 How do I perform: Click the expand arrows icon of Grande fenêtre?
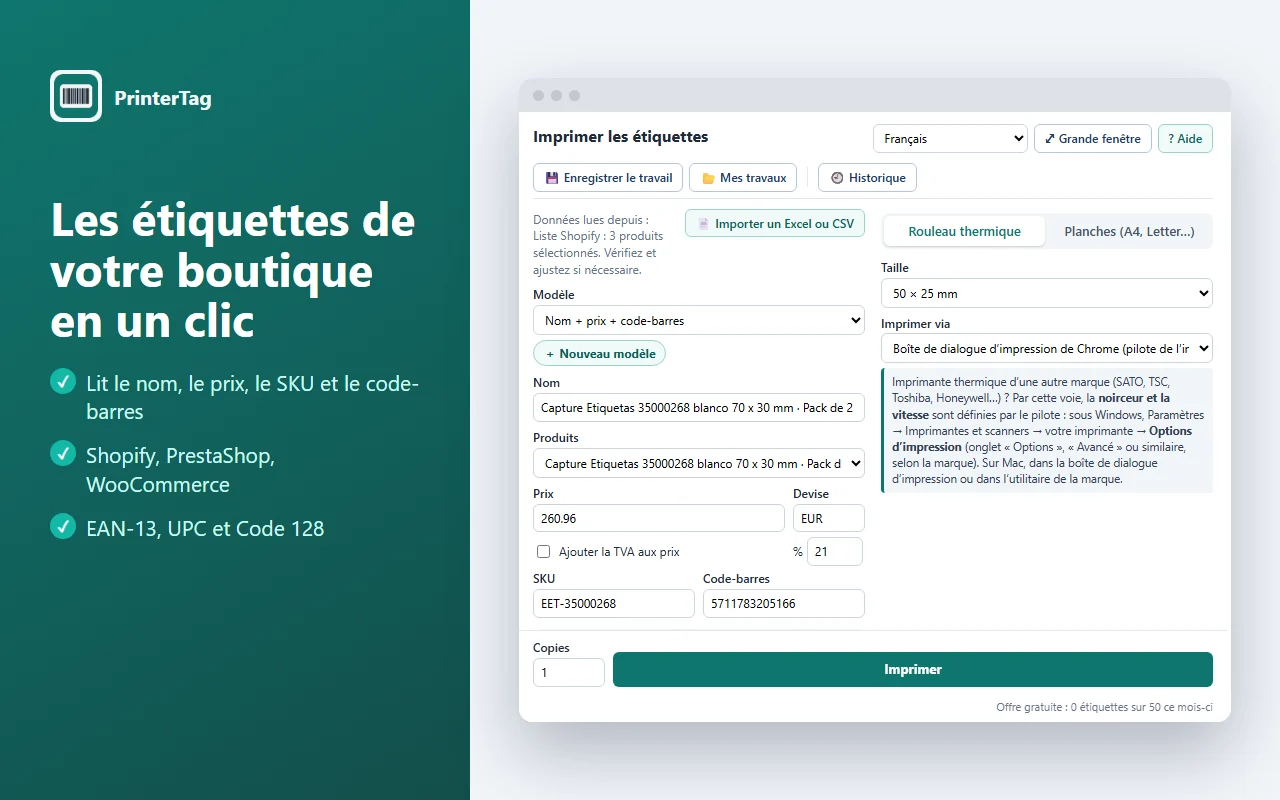point(1050,139)
